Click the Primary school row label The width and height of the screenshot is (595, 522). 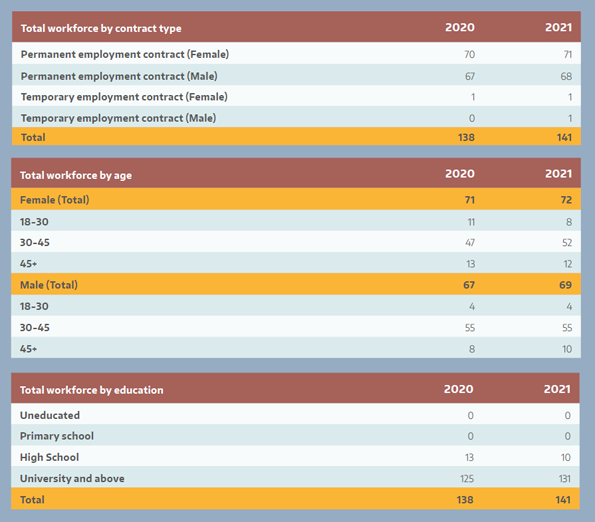(x=57, y=436)
